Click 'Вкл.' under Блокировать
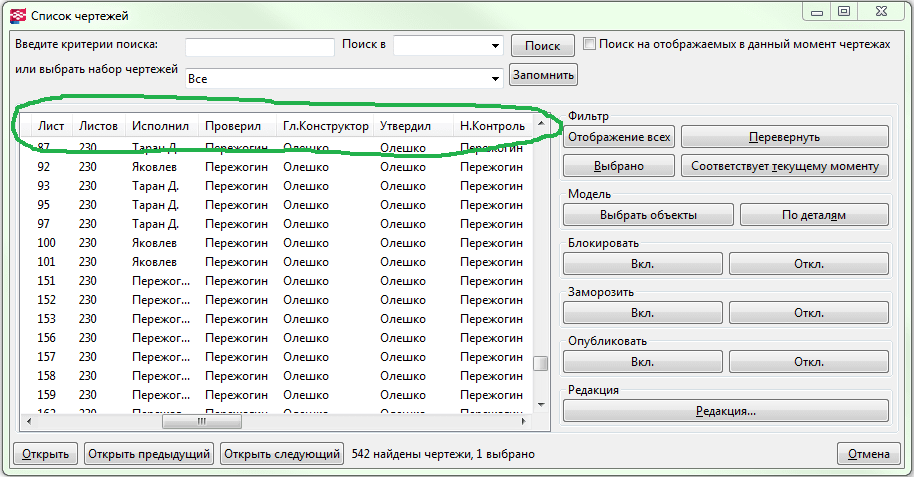 642,264
